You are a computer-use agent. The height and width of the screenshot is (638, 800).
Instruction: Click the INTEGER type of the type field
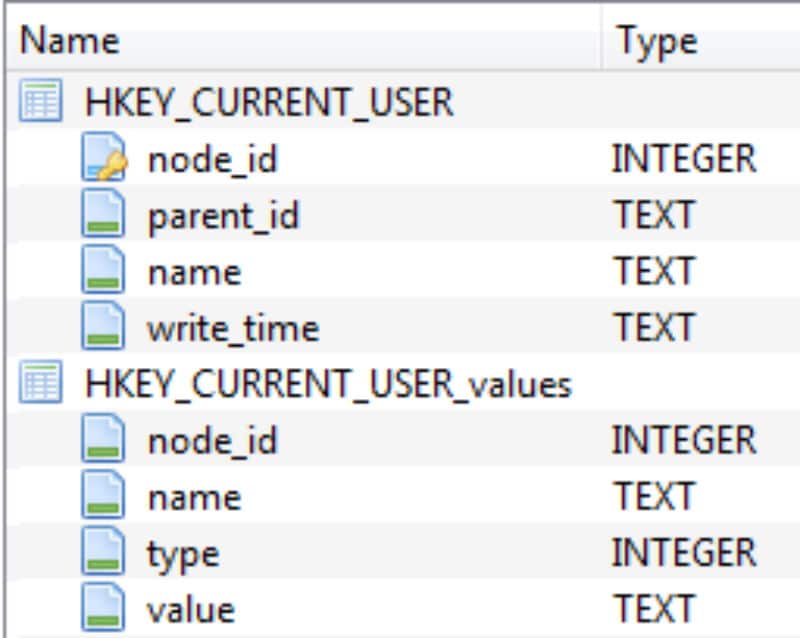683,553
